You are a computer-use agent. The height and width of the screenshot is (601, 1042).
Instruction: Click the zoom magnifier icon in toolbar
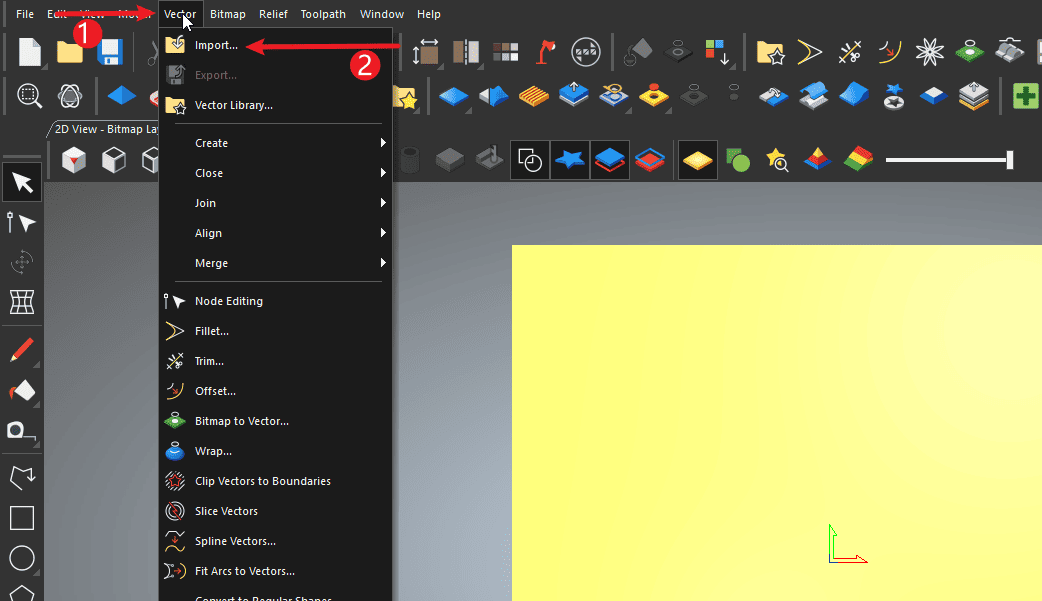coord(30,96)
